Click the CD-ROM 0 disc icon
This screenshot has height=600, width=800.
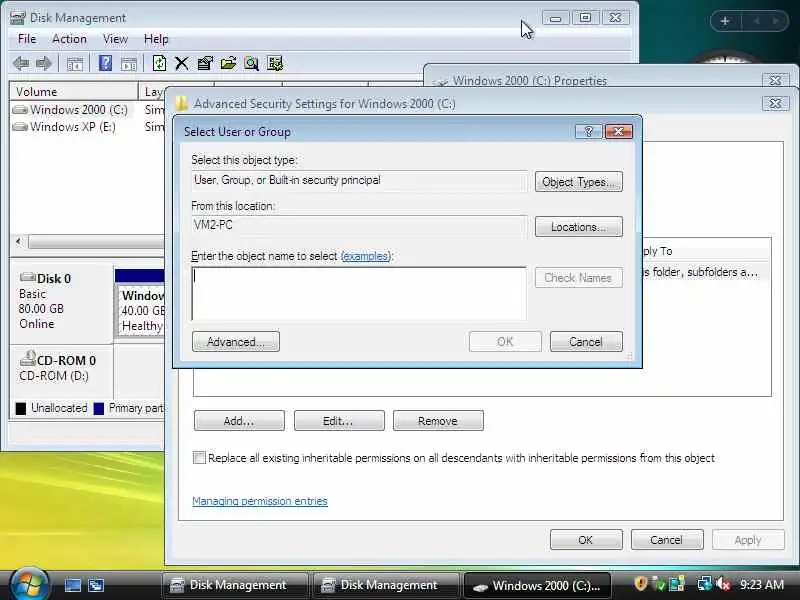click(27, 358)
